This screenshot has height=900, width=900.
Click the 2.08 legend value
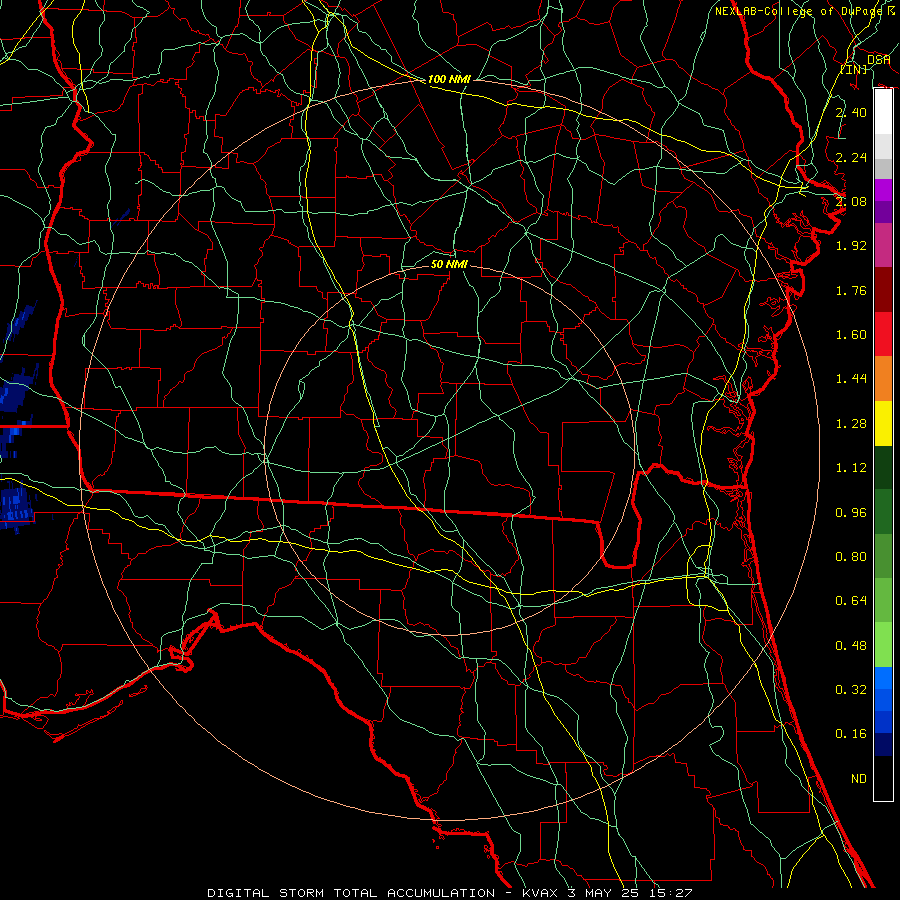click(851, 201)
